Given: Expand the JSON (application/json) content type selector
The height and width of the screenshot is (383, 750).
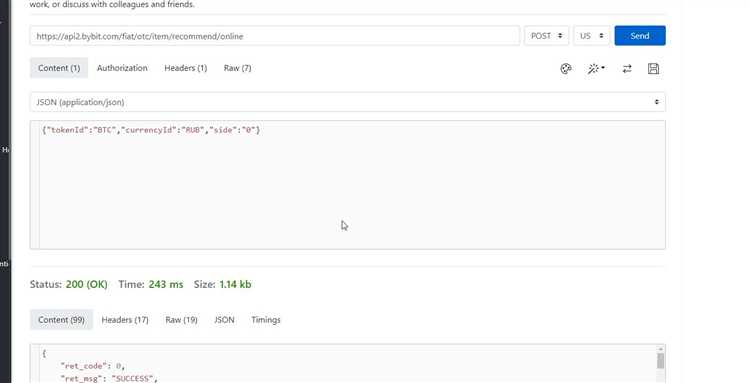Looking at the screenshot, I should (x=347, y=102).
